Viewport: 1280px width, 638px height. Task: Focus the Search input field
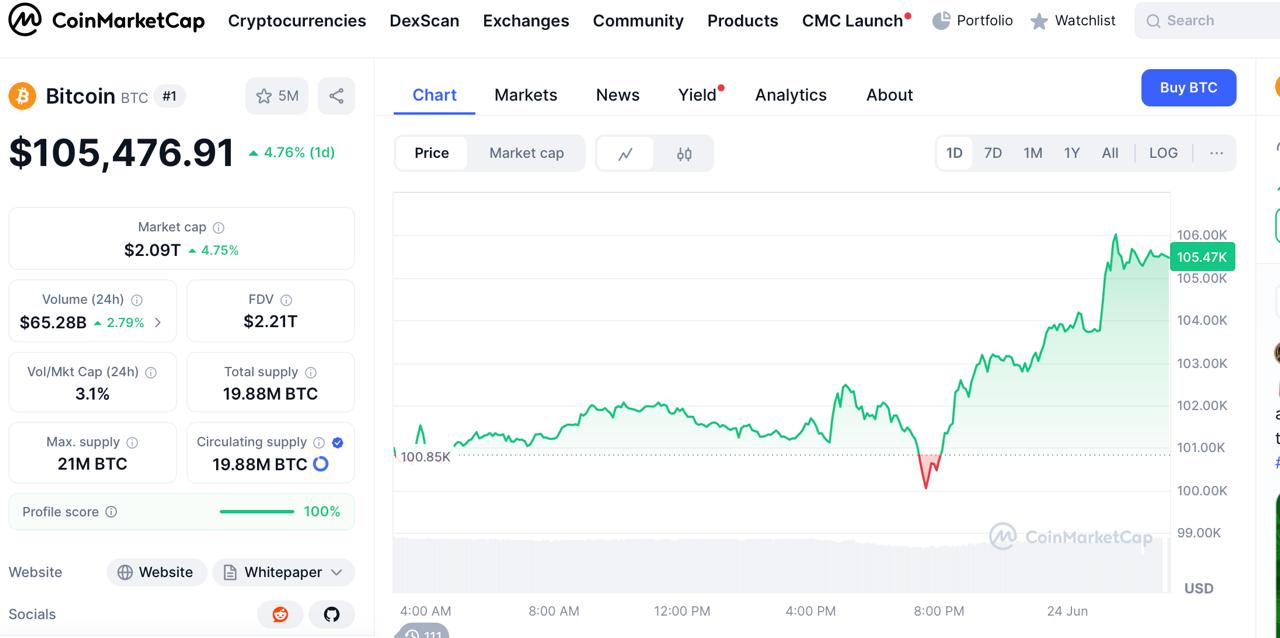click(1207, 20)
